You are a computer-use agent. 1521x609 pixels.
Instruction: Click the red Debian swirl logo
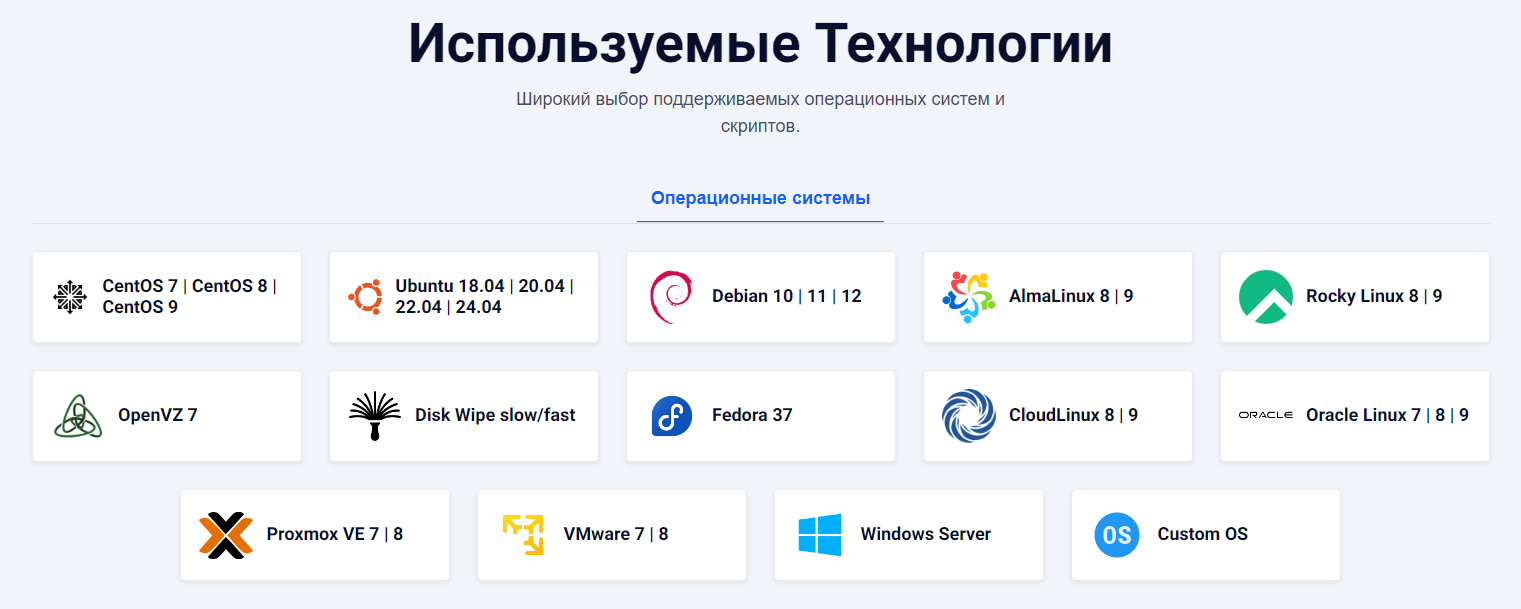670,297
